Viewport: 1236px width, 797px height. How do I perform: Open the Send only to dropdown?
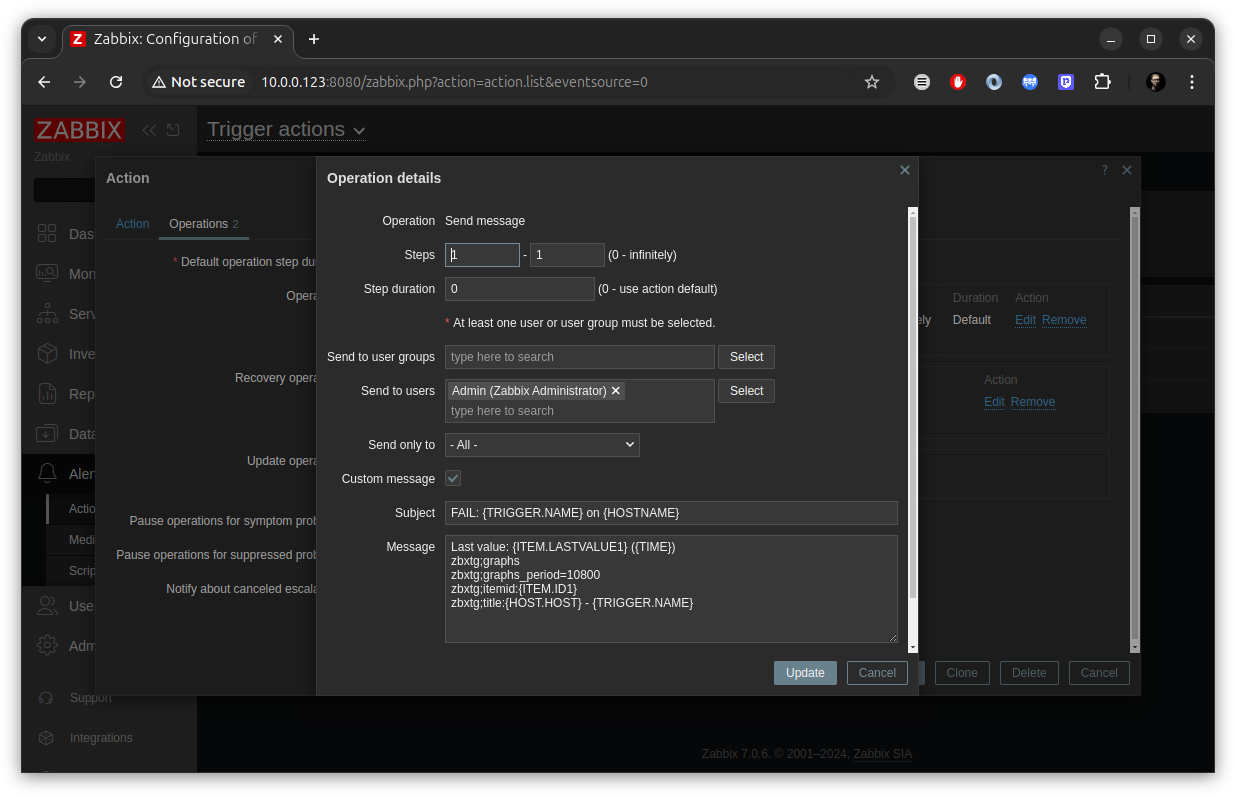click(541, 444)
